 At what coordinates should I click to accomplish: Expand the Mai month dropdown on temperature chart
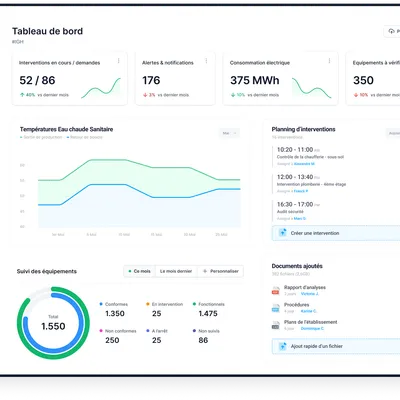[x=229, y=133]
